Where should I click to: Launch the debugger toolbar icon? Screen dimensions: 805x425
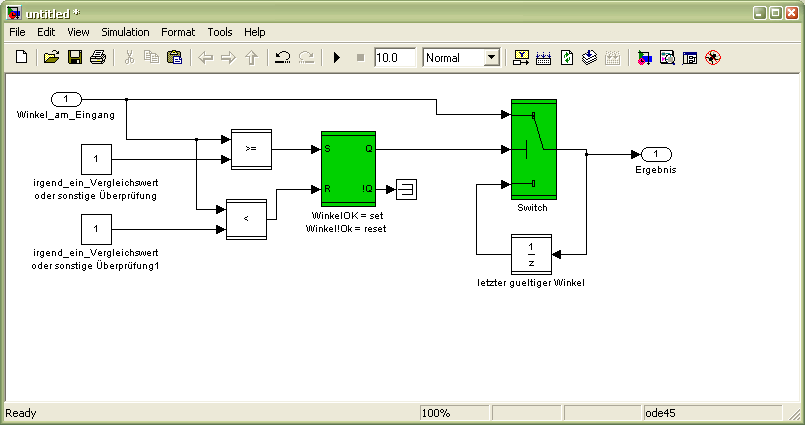pos(713,58)
